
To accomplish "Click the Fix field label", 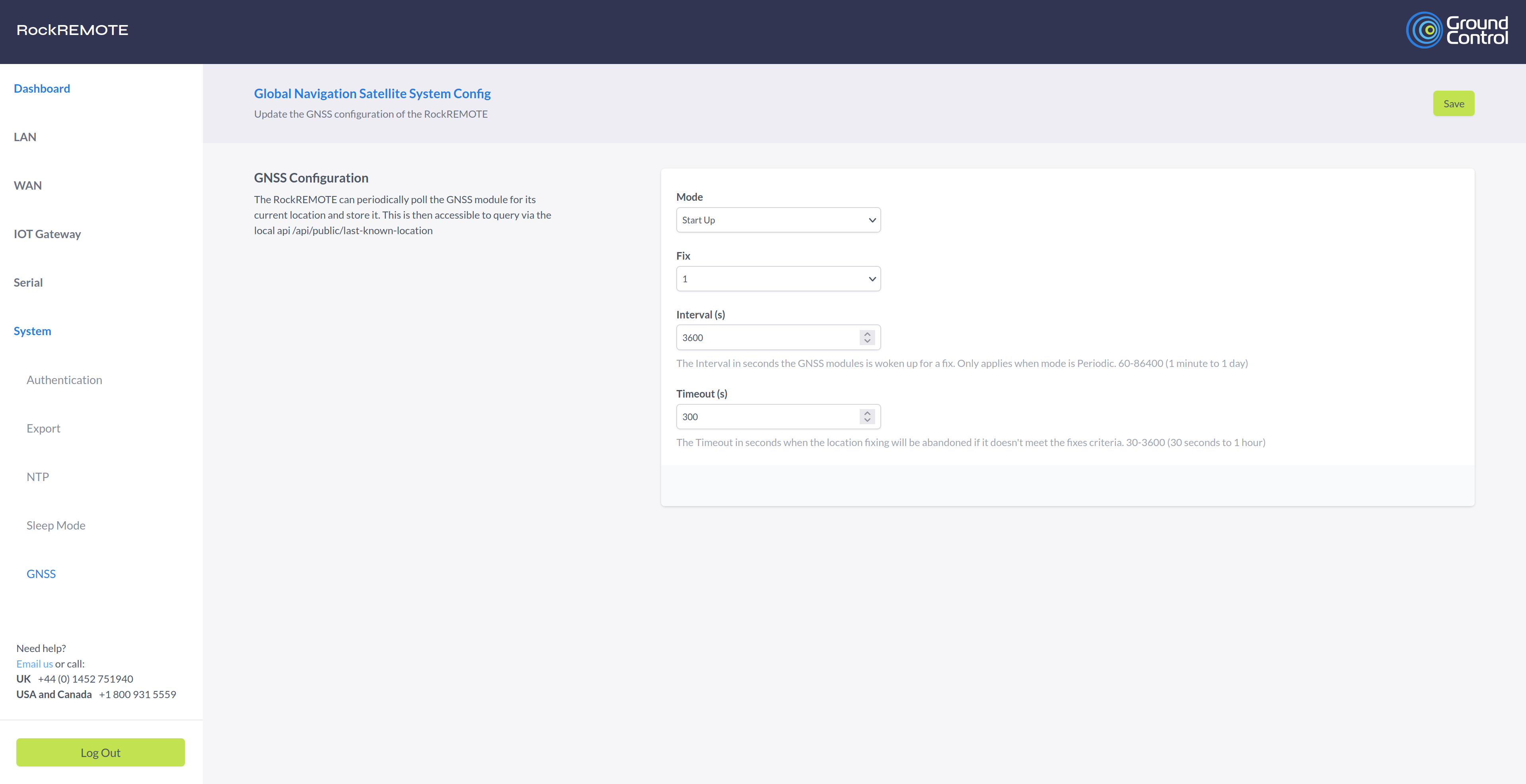I will (x=683, y=256).
